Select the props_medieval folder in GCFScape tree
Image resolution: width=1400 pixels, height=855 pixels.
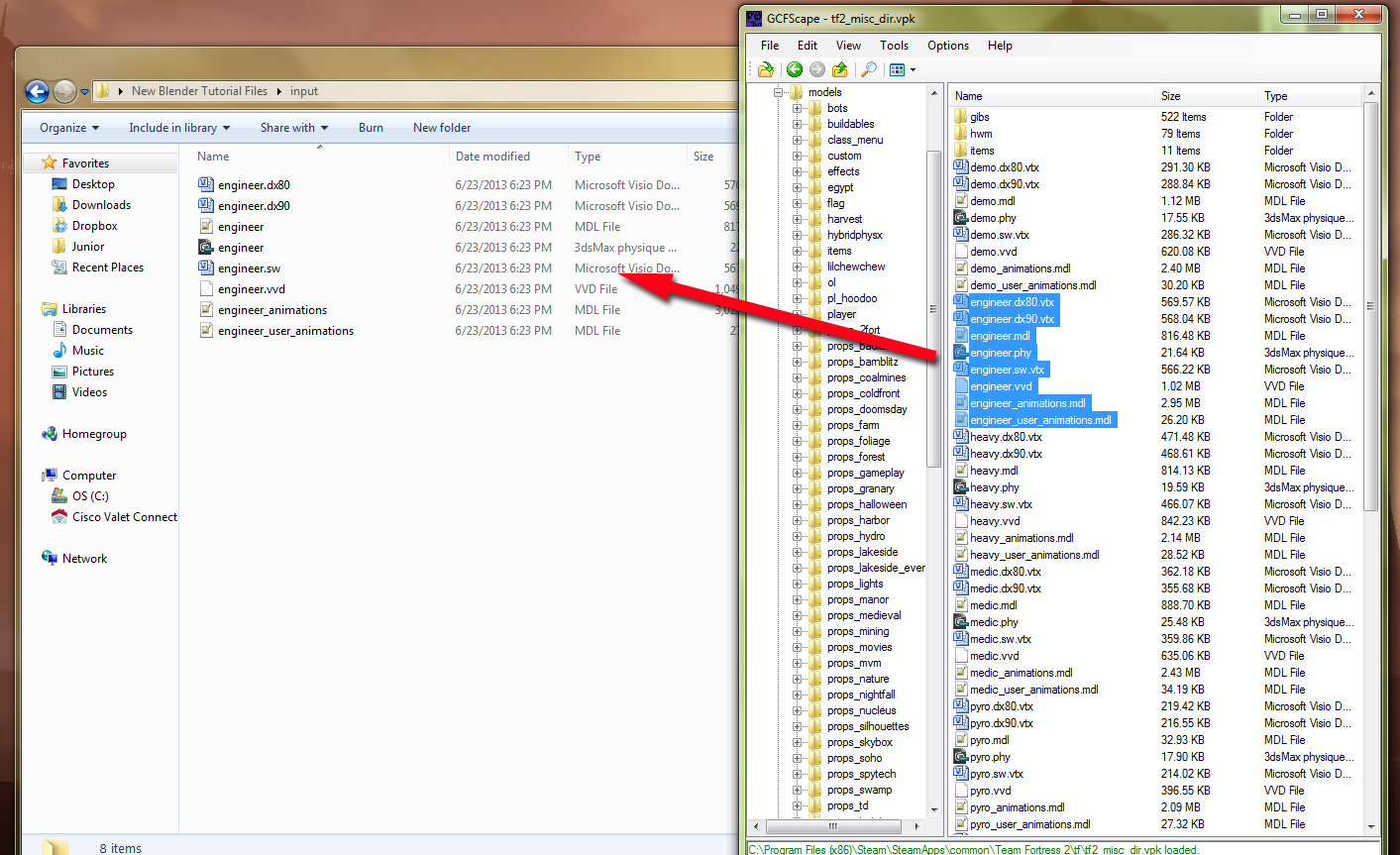click(x=864, y=615)
